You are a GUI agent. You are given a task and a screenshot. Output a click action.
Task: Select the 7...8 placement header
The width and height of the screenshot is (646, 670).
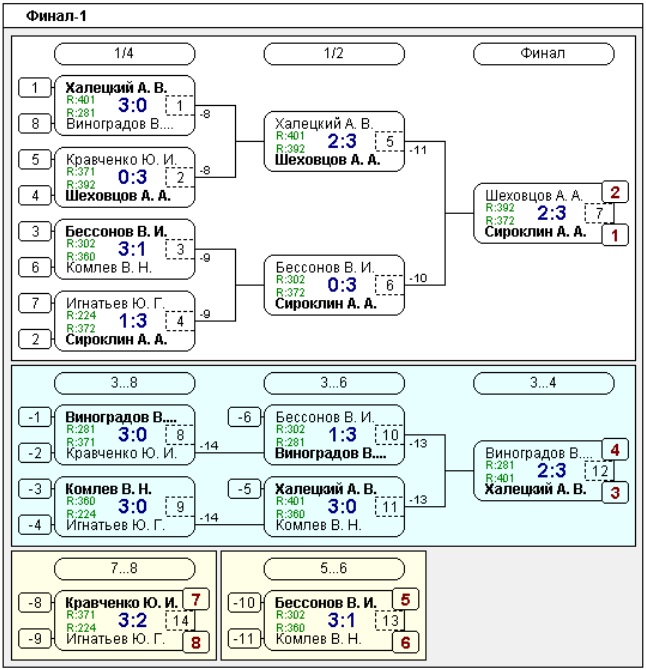click(x=124, y=568)
